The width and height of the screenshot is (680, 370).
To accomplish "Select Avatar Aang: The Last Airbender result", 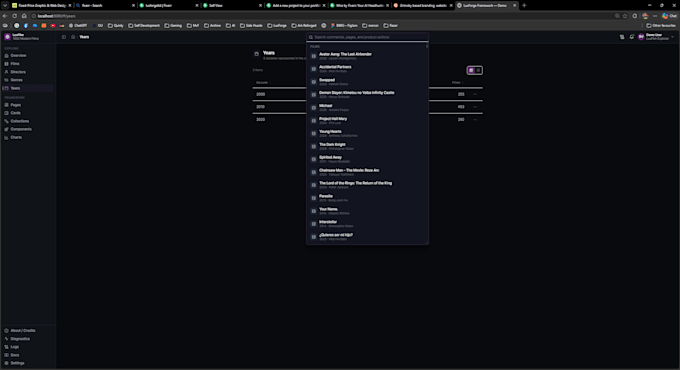I will [367, 56].
